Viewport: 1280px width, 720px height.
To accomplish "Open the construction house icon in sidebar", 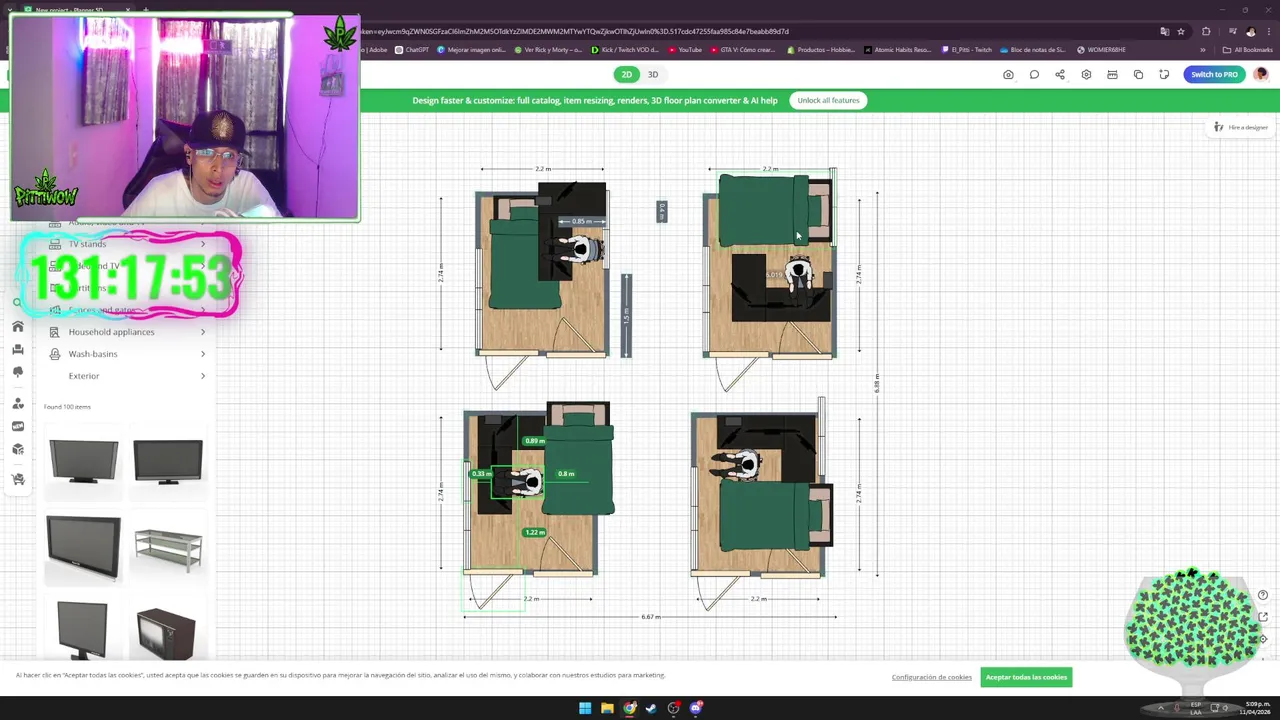I will coord(18,326).
